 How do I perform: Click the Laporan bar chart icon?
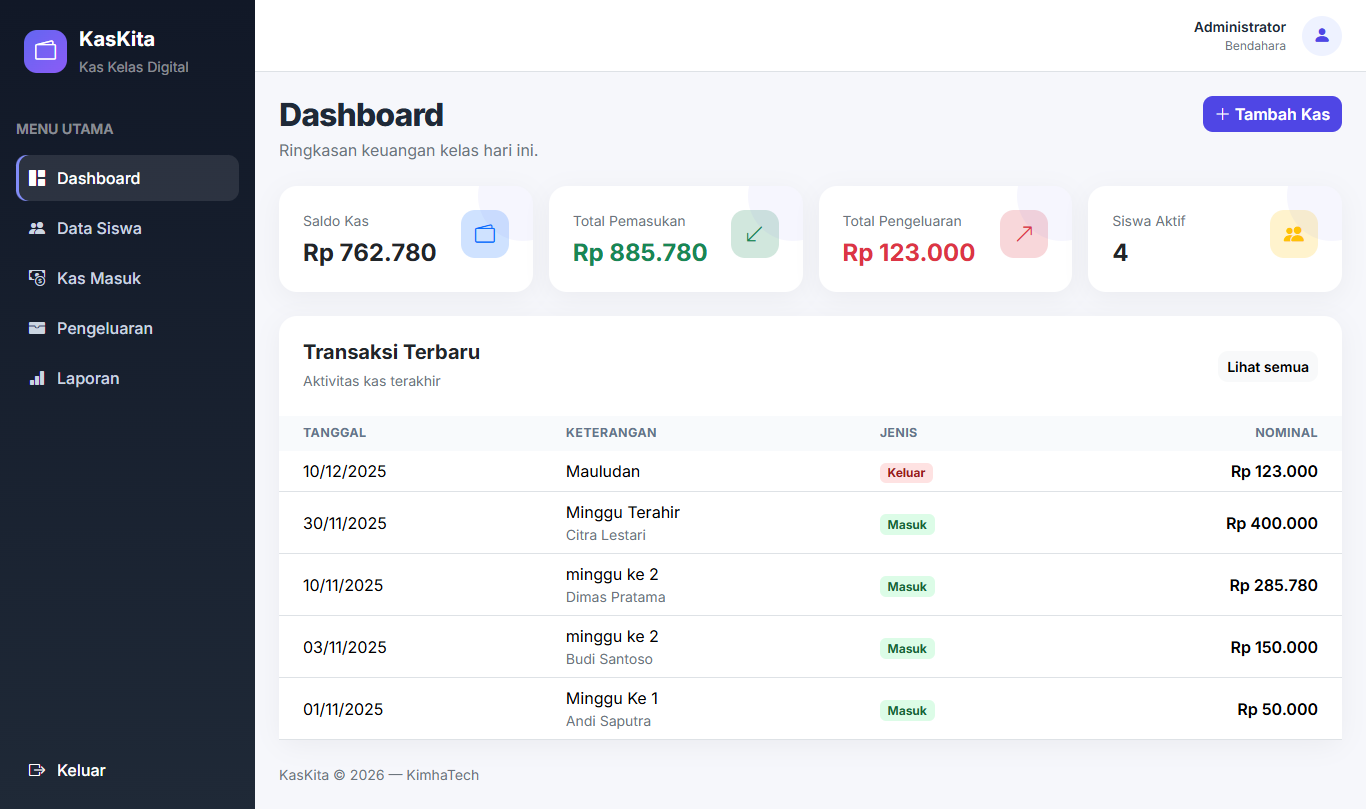pos(37,378)
